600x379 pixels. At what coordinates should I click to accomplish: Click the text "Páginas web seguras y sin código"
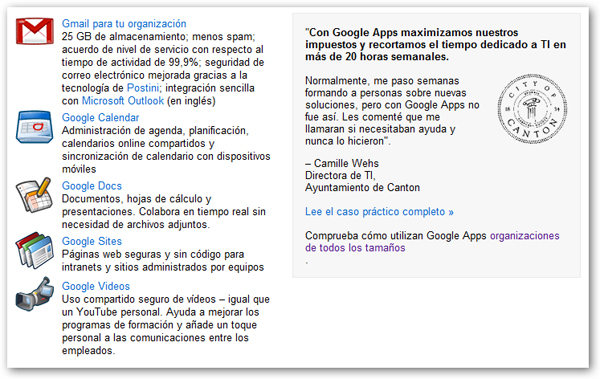click(x=153, y=254)
